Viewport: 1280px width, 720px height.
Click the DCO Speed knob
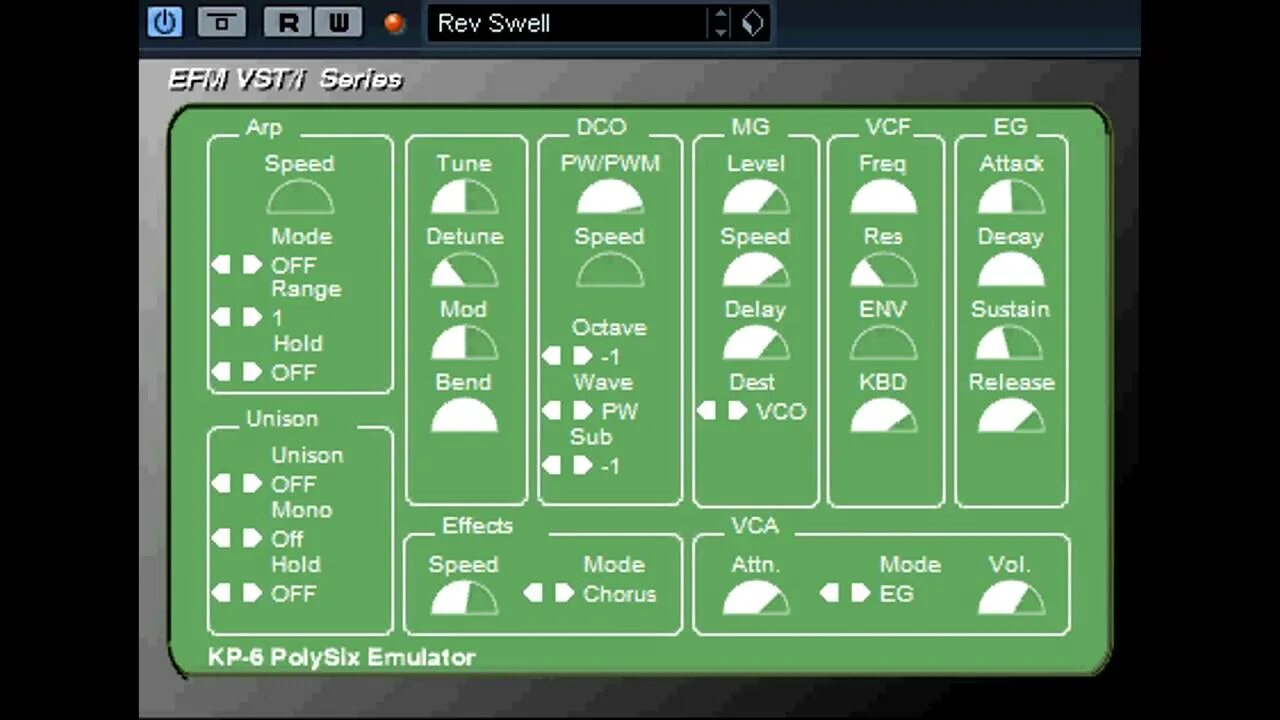(610, 271)
